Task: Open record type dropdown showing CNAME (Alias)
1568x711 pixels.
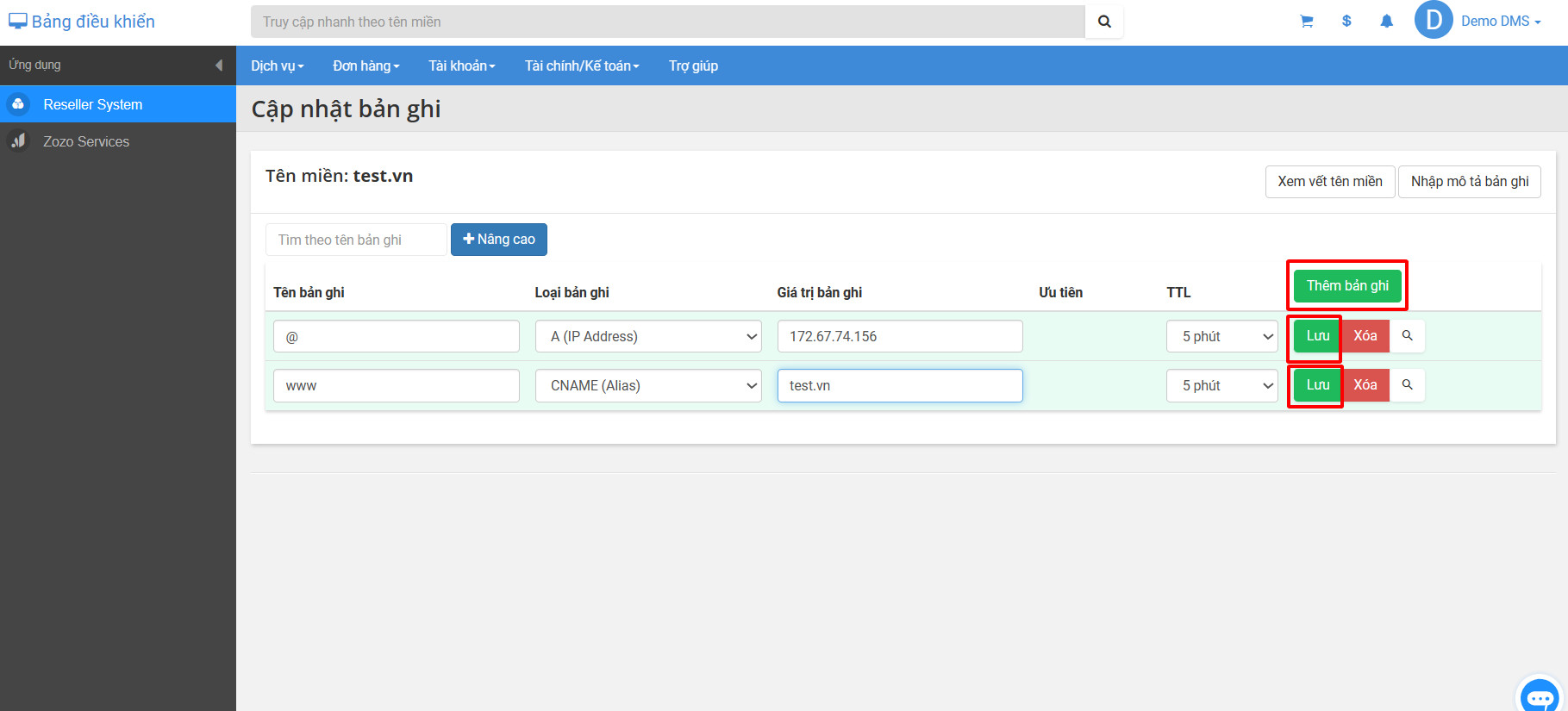Action: 648,385
